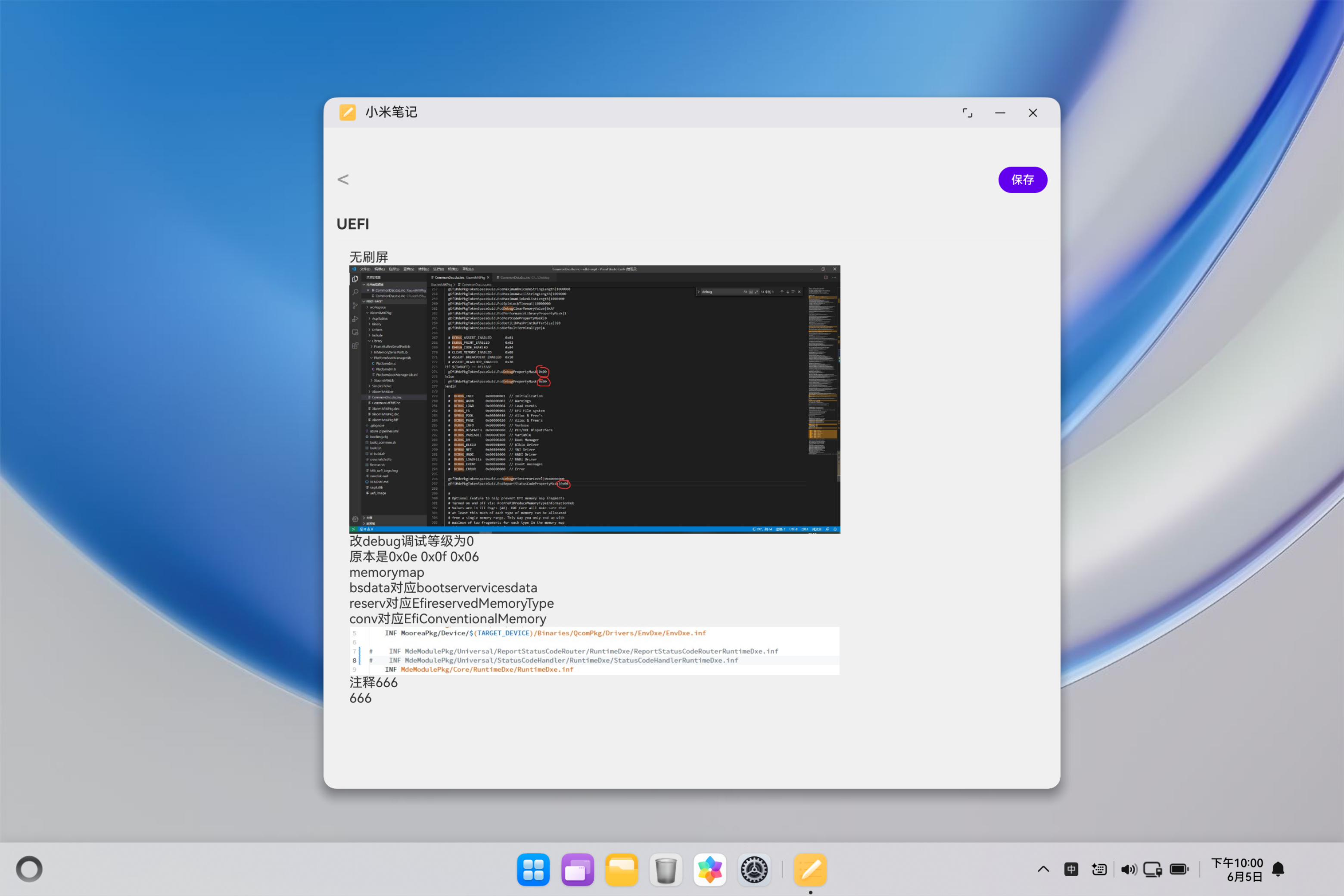Click the line bsdata对应bootservervicesdata
Image resolution: width=1344 pixels, height=896 pixels.
pos(443,588)
